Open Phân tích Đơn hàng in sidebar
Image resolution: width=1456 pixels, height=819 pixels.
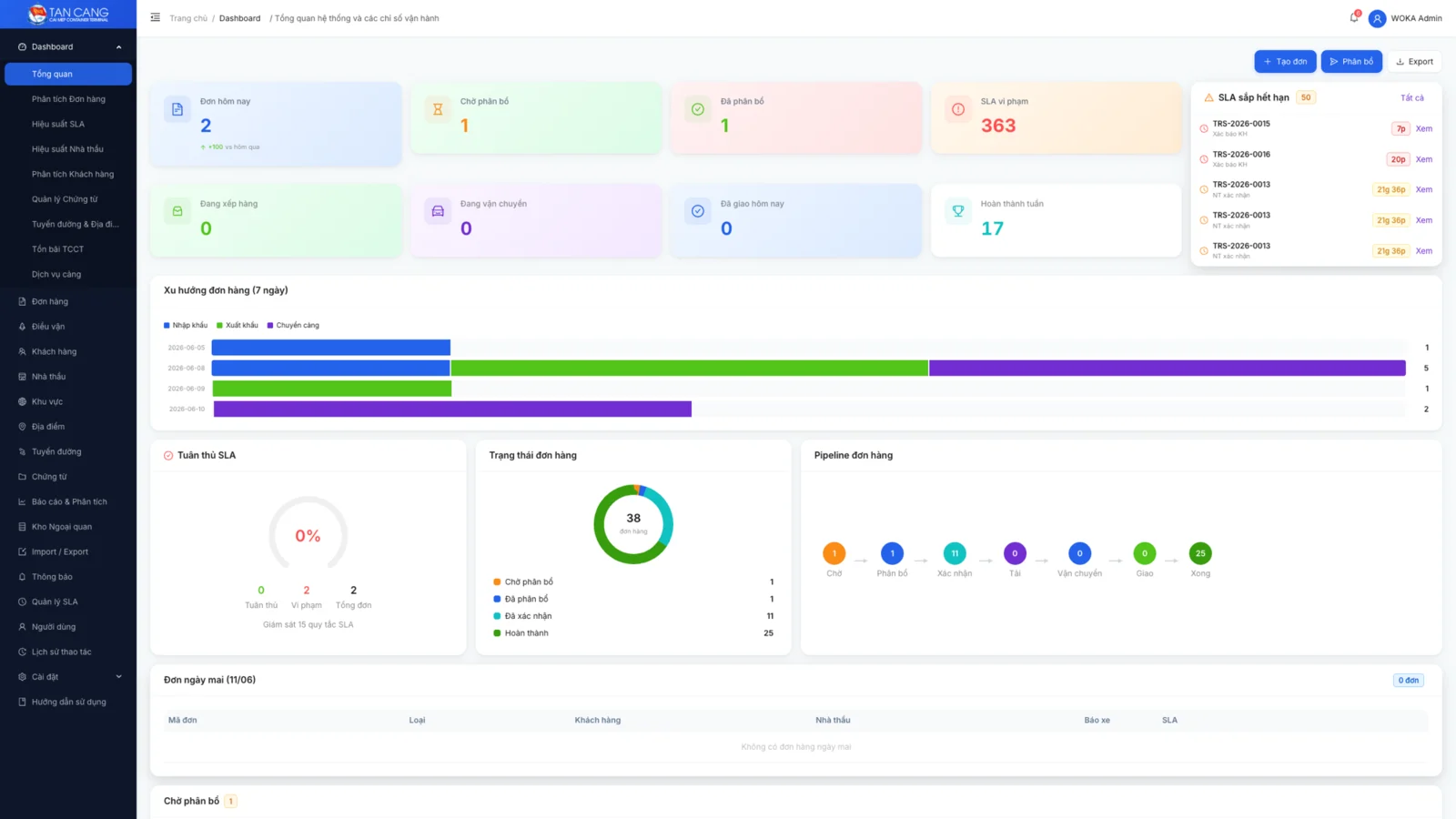click(68, 99)
